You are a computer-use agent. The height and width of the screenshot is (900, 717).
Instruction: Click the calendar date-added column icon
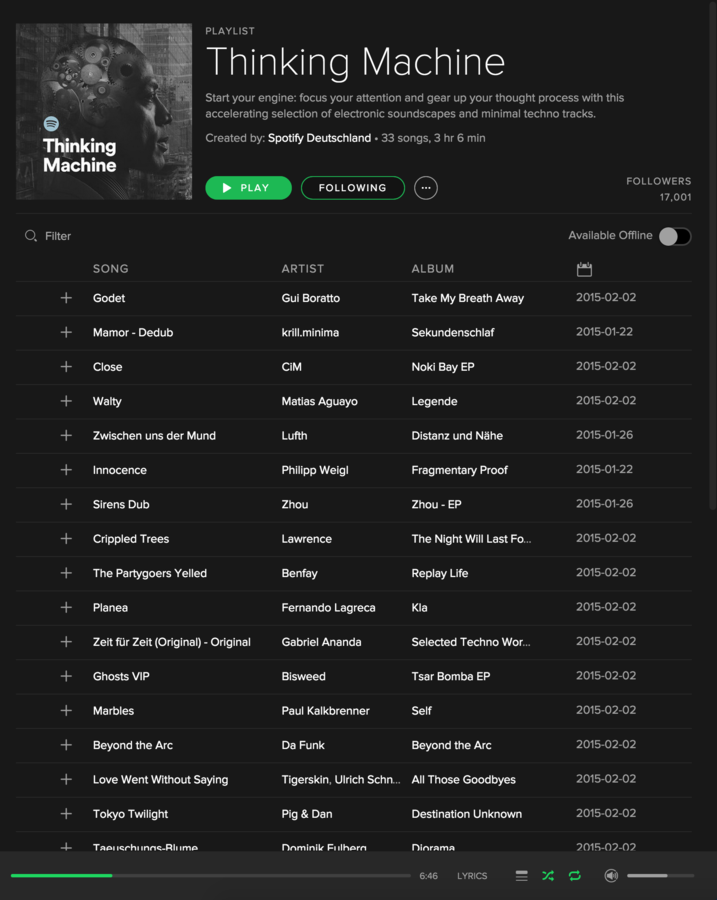(x=584, y=269)
